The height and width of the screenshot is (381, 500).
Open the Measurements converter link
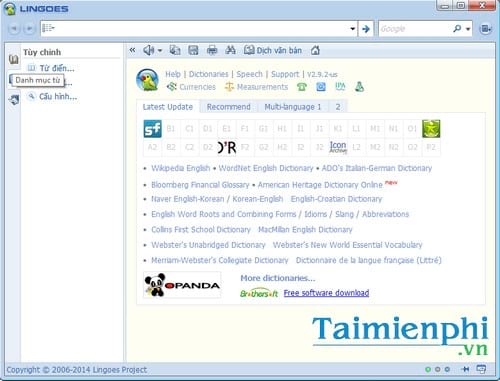(257, 87)
